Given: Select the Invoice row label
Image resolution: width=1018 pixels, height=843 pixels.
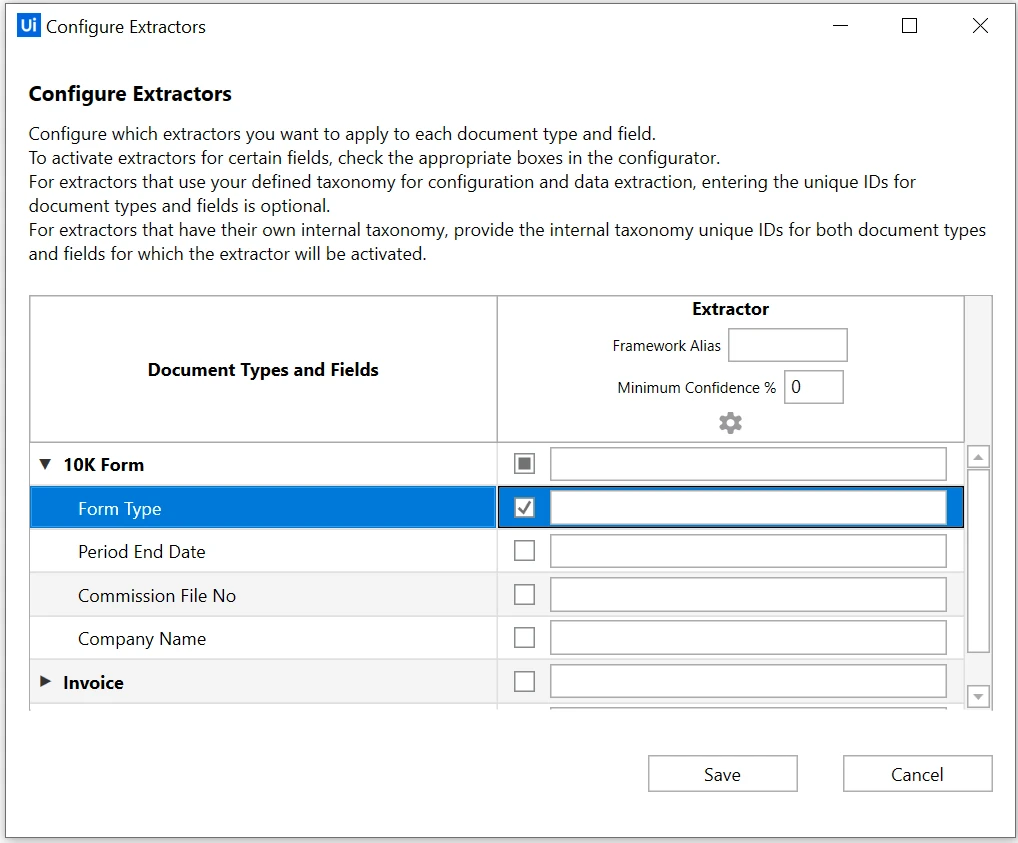Looking at the screenshot, I should 93,683.
